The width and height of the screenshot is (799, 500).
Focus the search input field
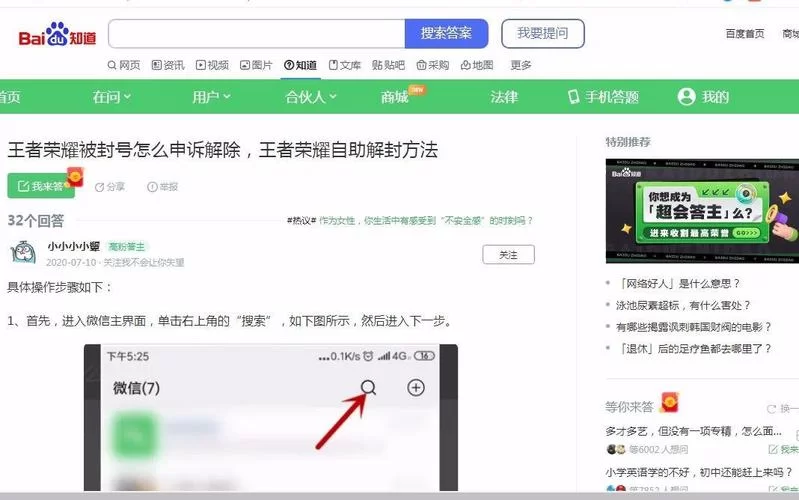[257, 34]
